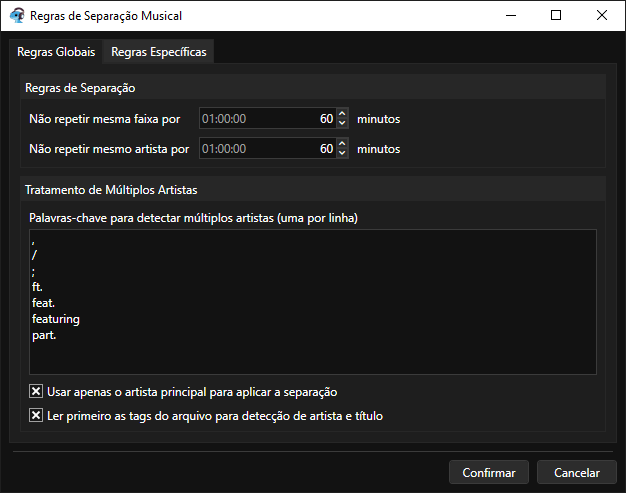Close the dialog with the X button

coord(602,16)
